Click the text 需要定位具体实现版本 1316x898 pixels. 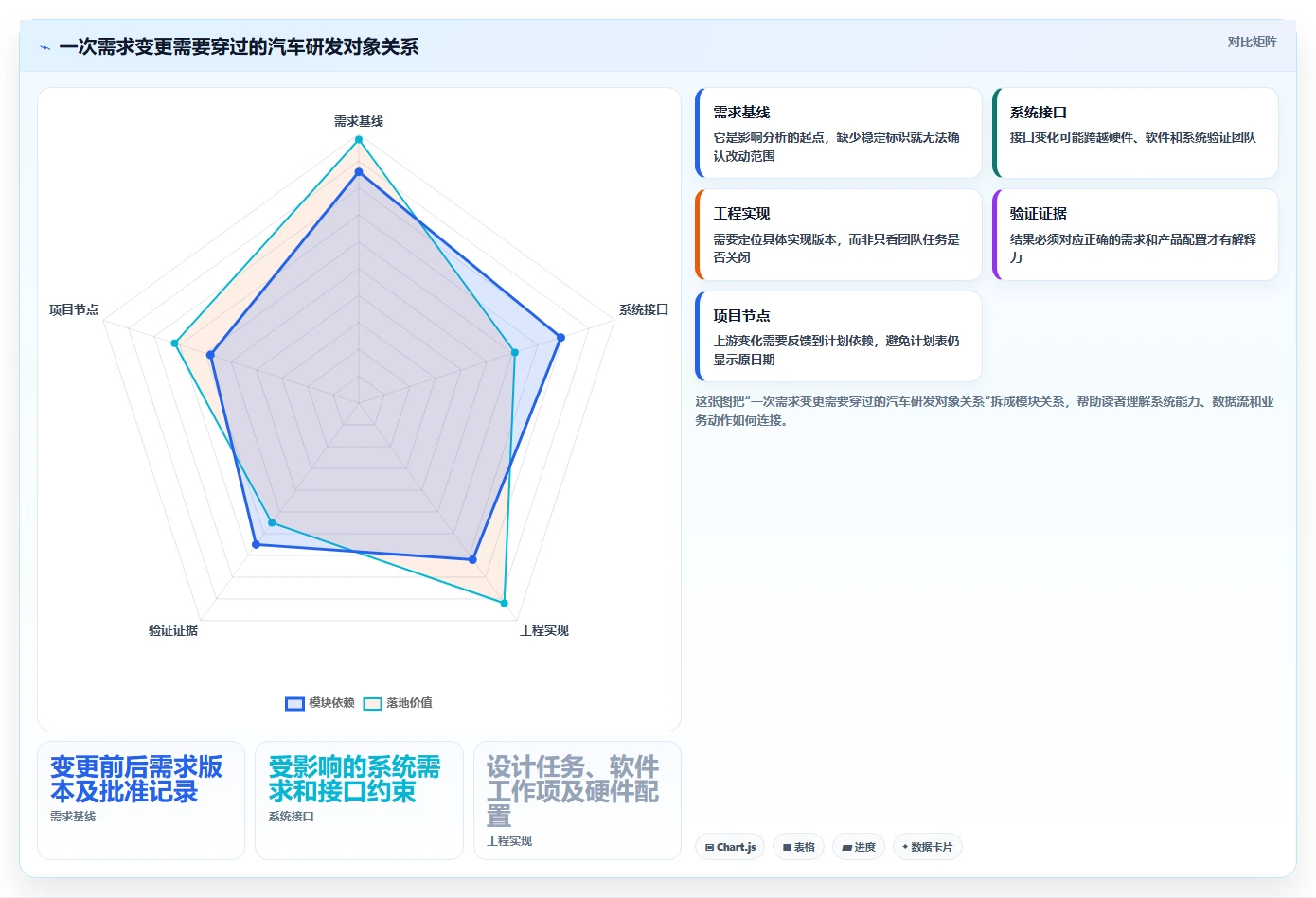(x=774, y=239)
